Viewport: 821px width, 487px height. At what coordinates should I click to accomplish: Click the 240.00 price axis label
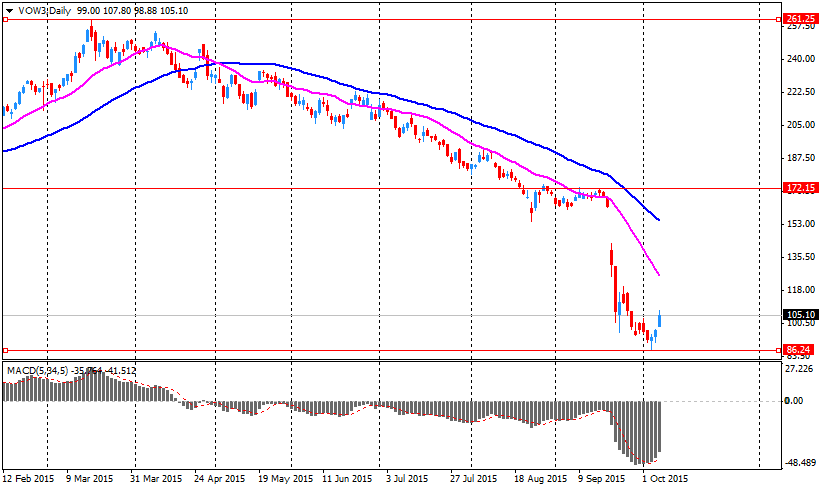click(801, 59)
